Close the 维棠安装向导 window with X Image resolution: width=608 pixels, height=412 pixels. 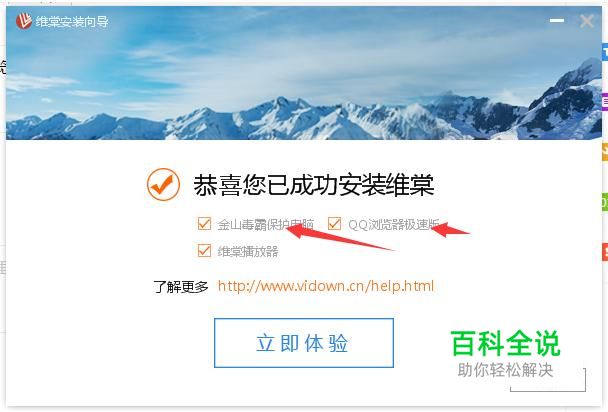[587, 21]
